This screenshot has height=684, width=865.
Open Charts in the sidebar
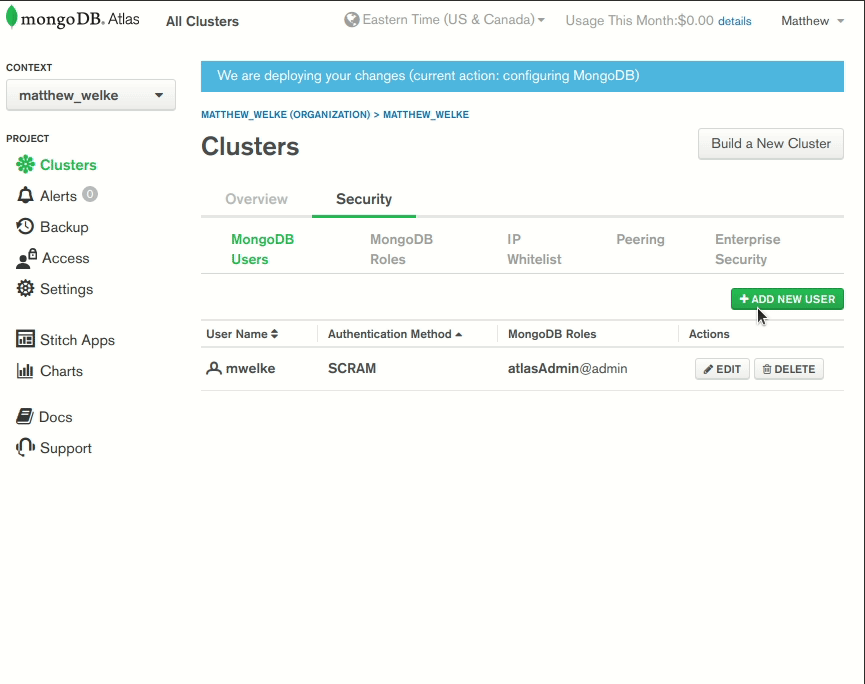(x=61, y=371)
